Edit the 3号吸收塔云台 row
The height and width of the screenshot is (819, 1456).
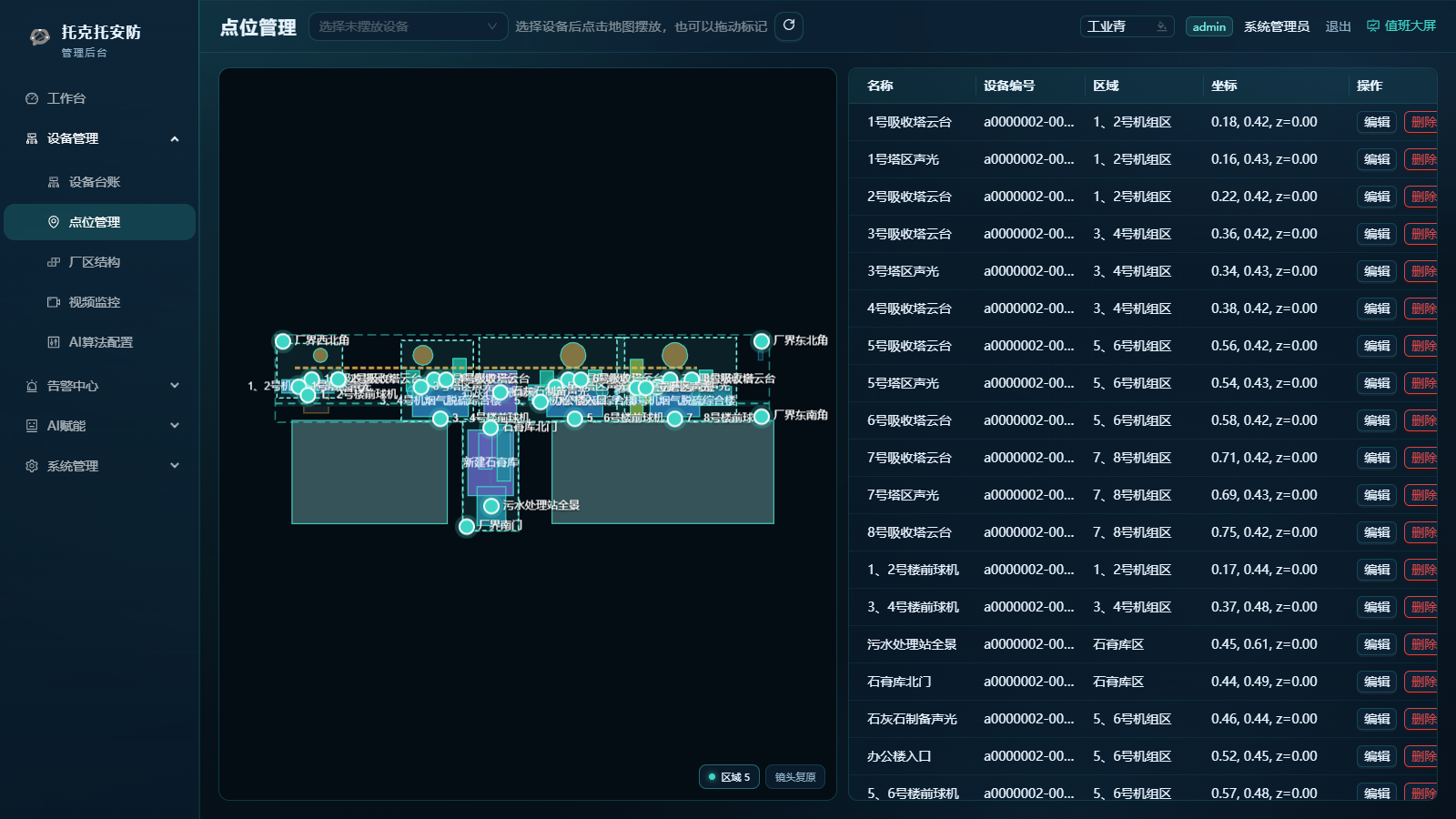(1377, 234)
